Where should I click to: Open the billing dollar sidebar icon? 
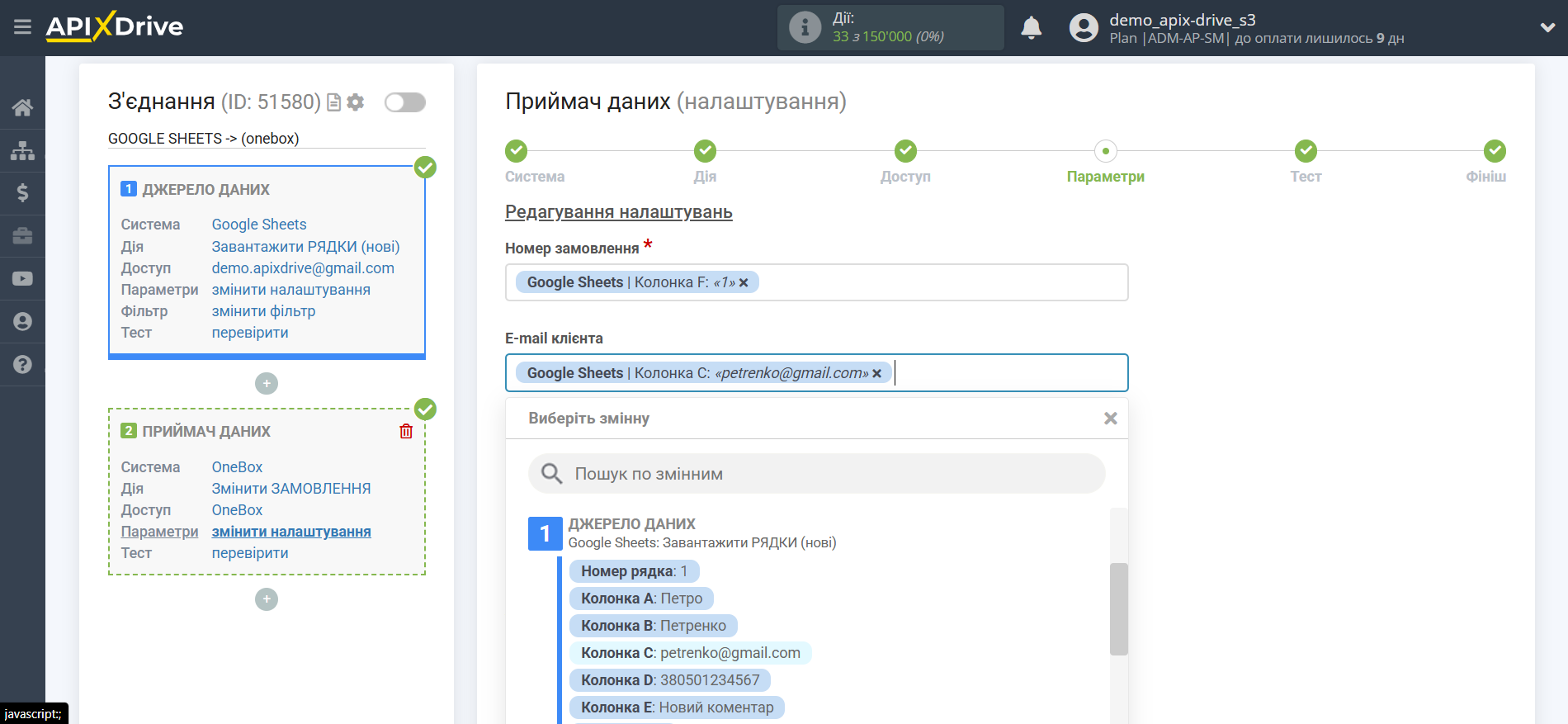click(x=22, y=193)
